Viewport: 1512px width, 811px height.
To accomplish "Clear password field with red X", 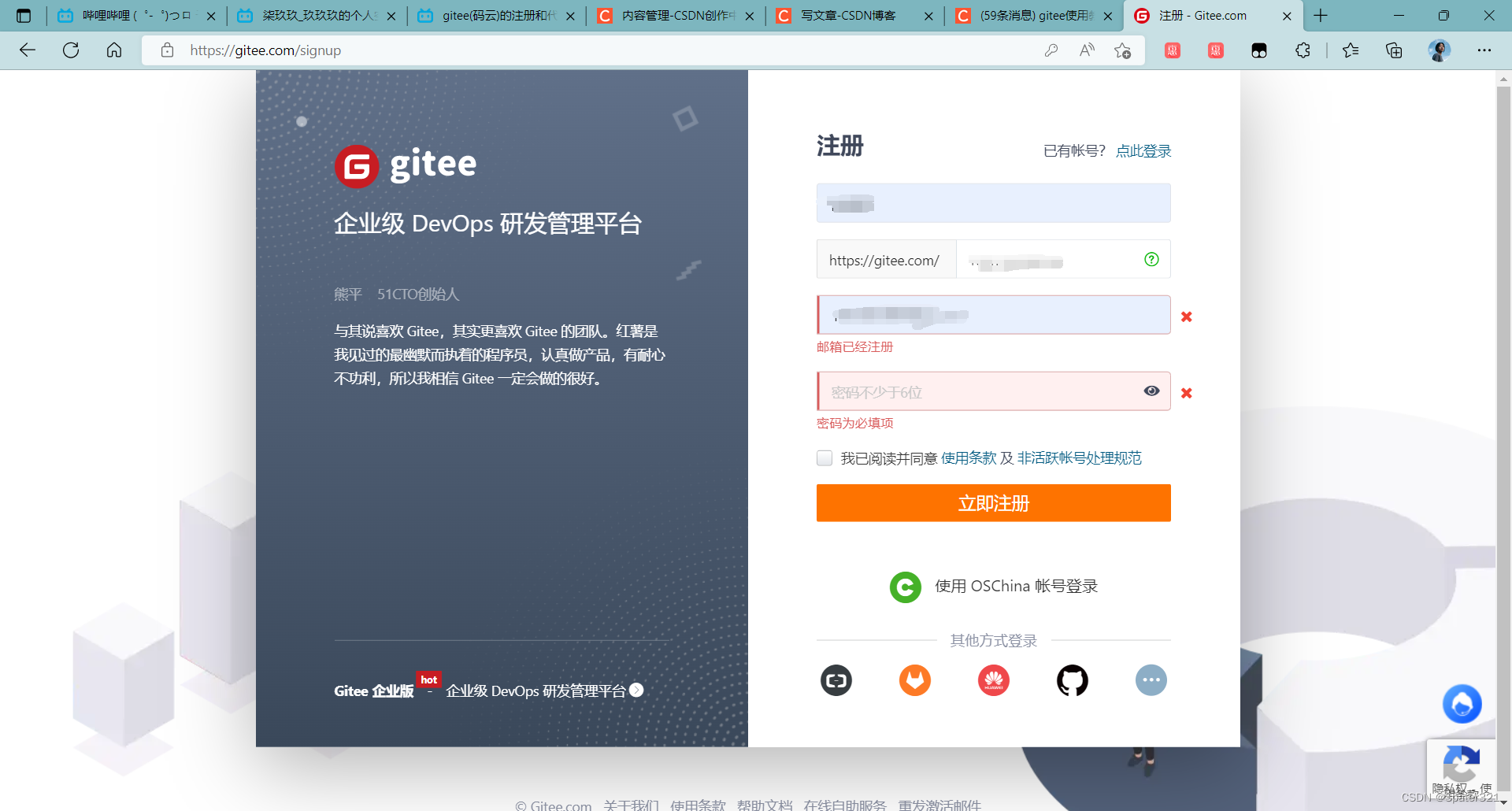I will point(1187,393).
